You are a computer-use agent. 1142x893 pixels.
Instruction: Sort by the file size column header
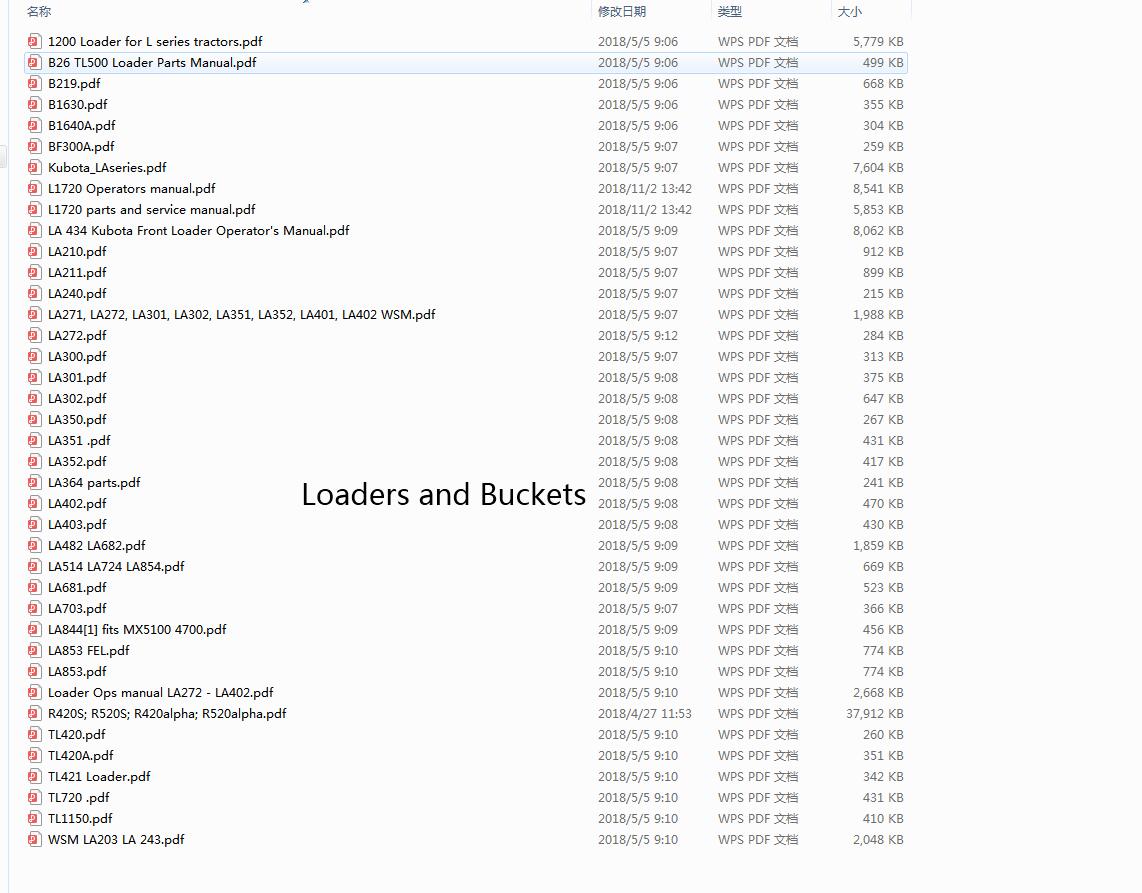click(x=849, y=11)
